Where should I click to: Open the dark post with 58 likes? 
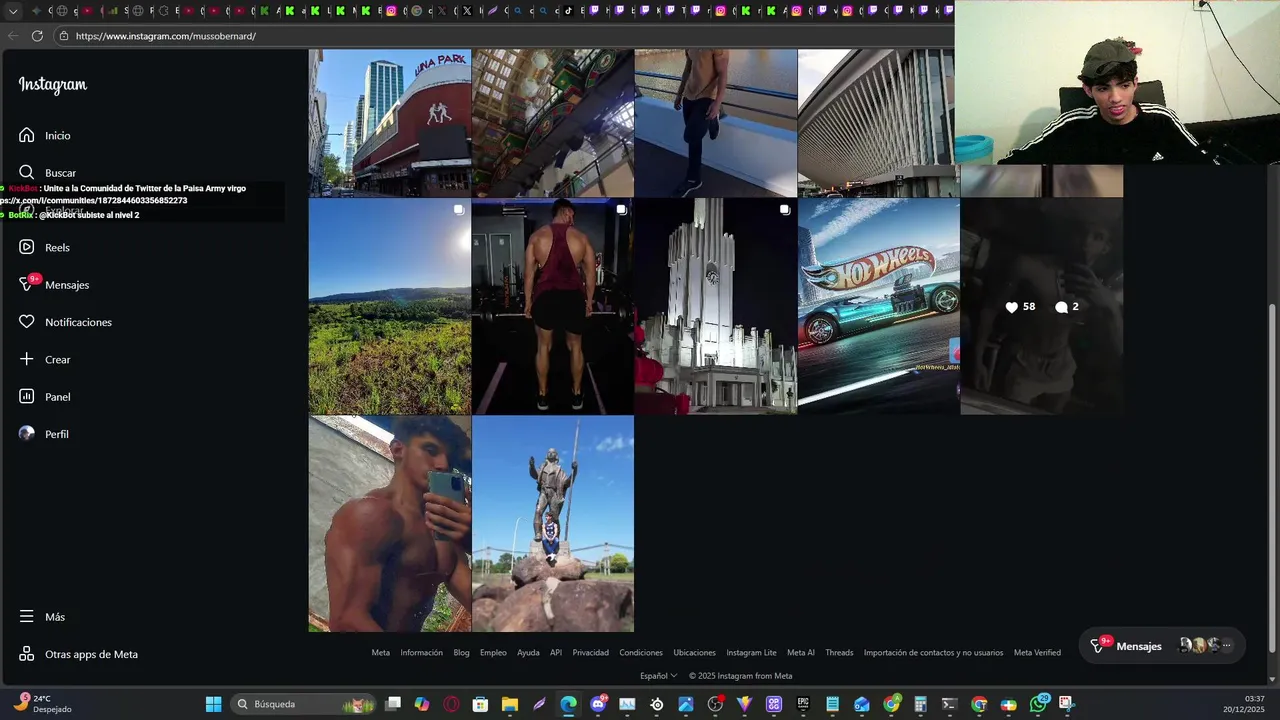(x=1042, y=306)
